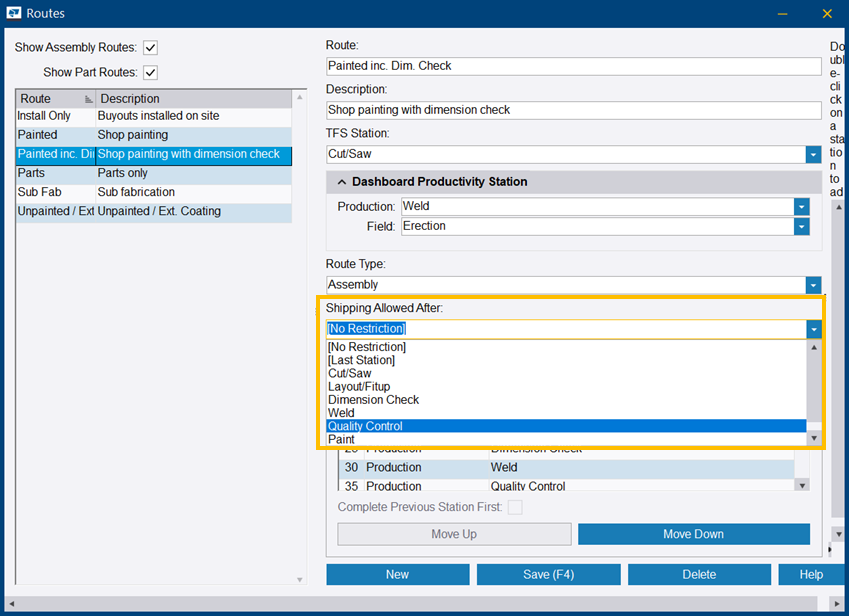
Task: Pick [Last Station] from the list
Action: point(361,360)
